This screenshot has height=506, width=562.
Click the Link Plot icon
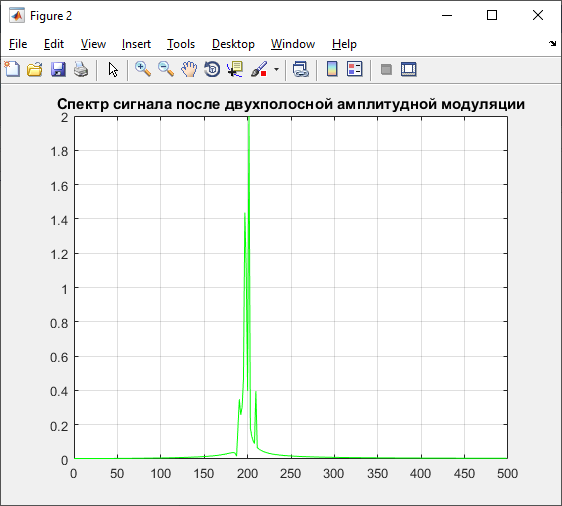point(300,69)
